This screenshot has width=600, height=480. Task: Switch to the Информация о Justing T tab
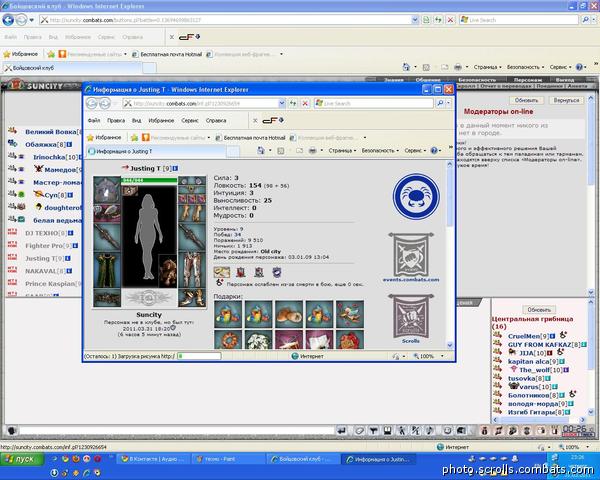tap(156, 152)
